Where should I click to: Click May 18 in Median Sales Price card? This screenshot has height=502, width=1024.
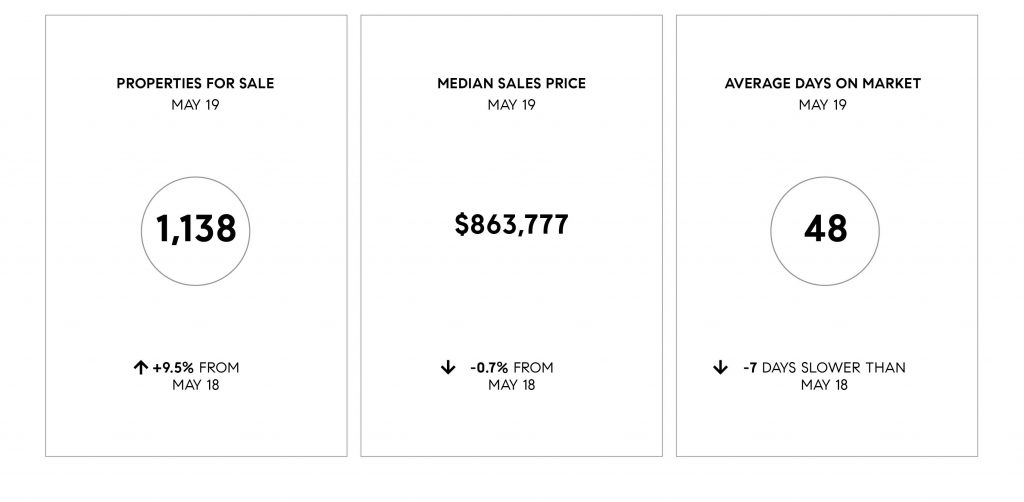click(x=511, y=385)
